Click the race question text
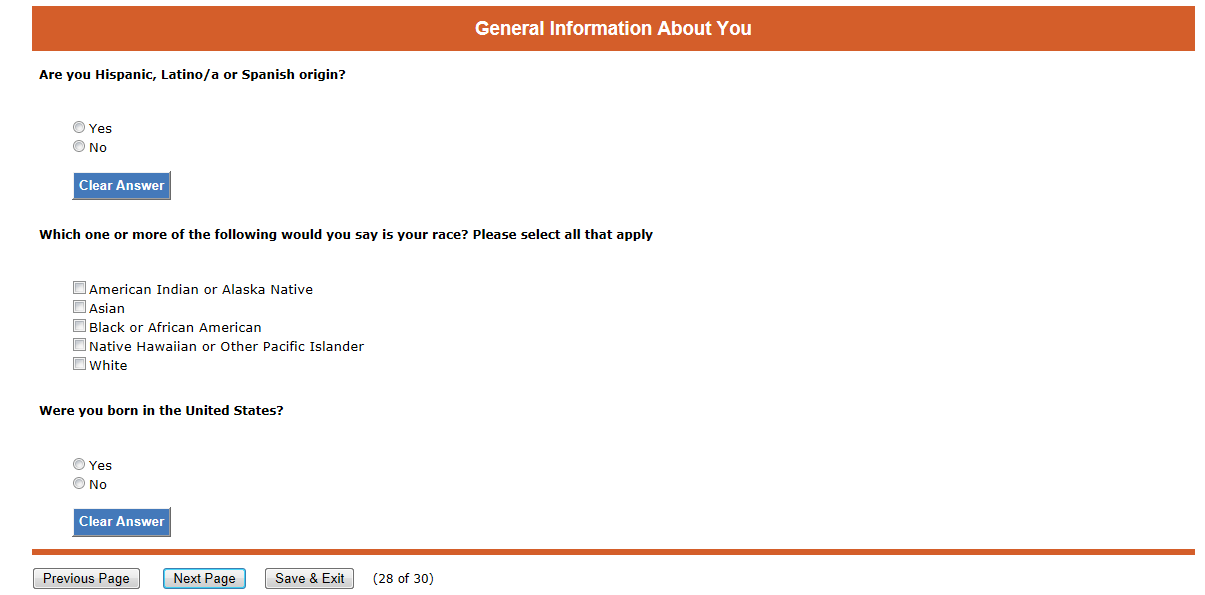 [345, 235]
